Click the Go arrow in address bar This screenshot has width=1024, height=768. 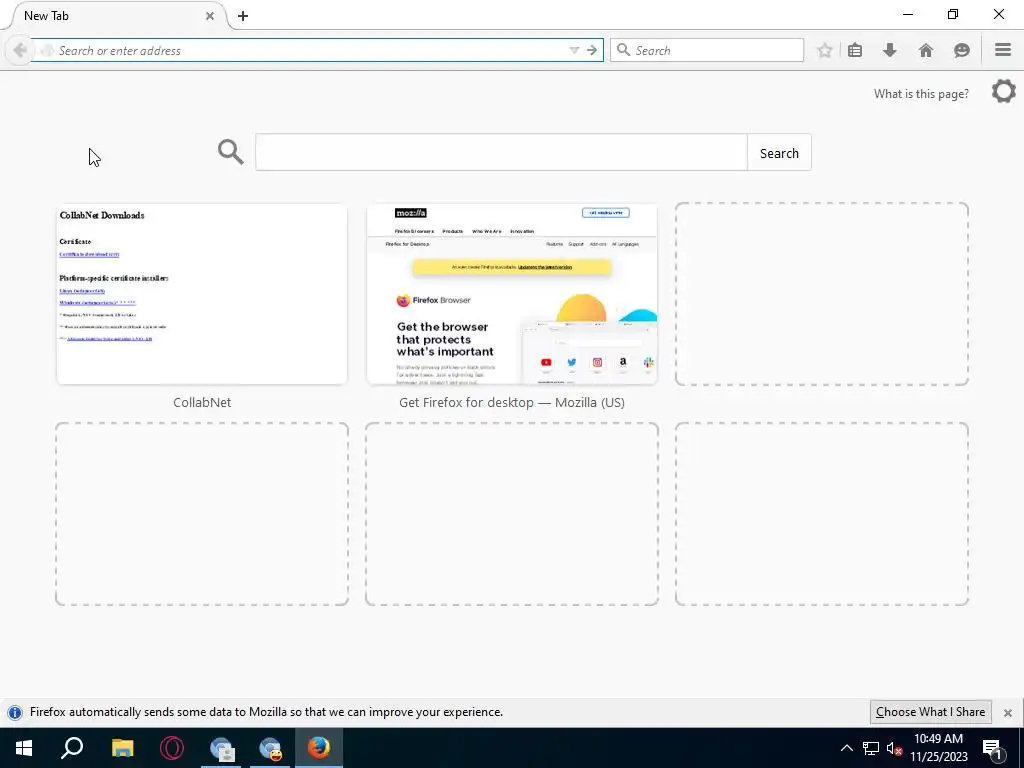tap(592, 50)
